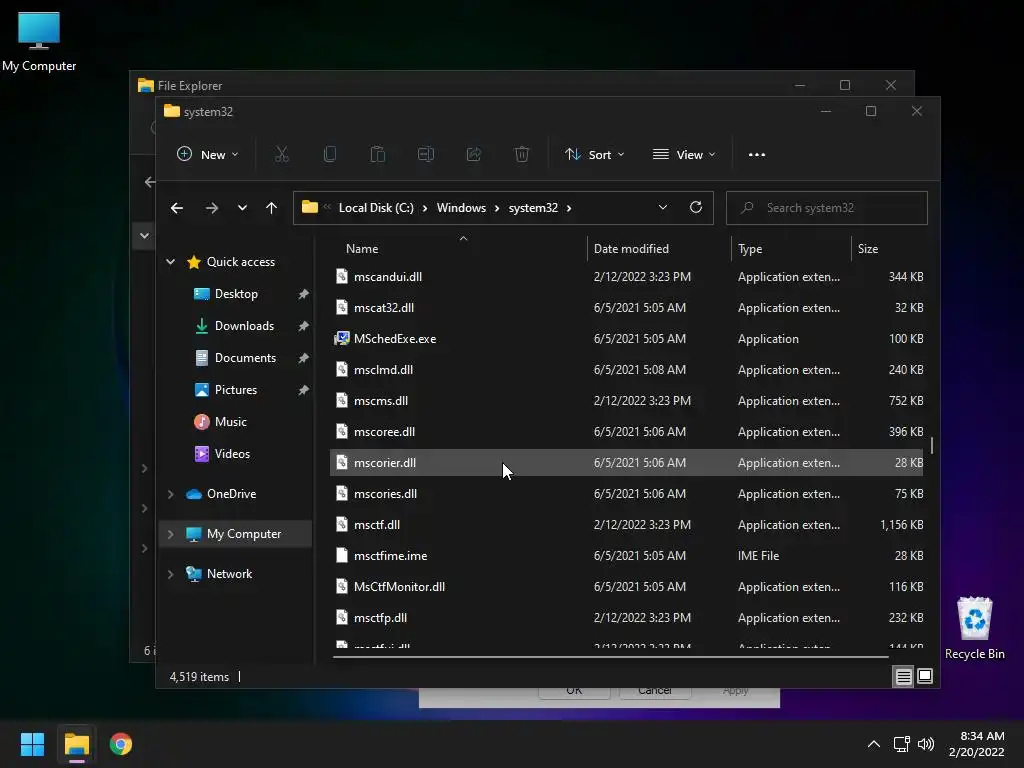1024x768 pixels.
Task: Show hidden tray icons chevron
Action: (x=874, y=744)
